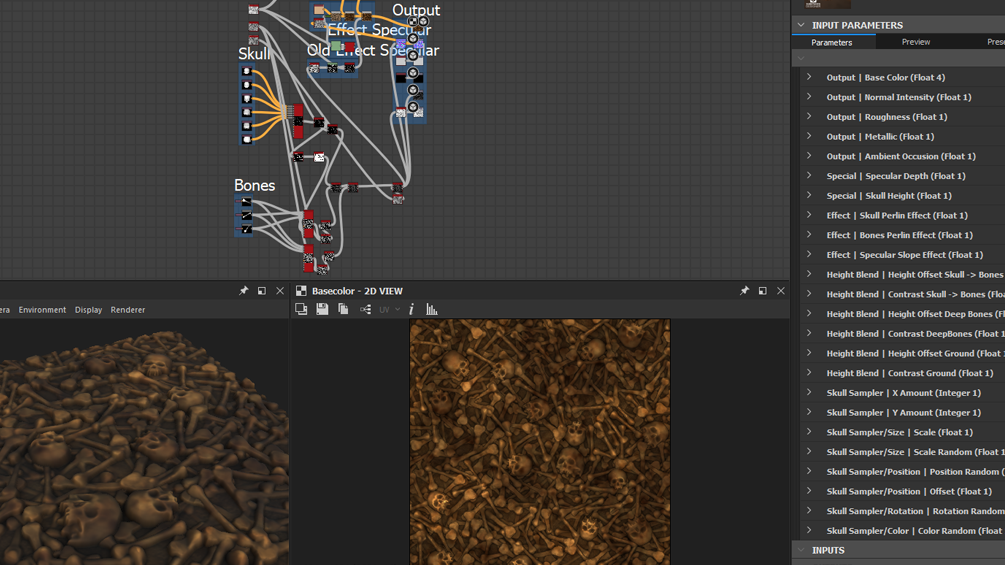Select 'Skull Sampler | Y Amount' row
This screenshot has width=1005, height=565.
click(902, 413)
